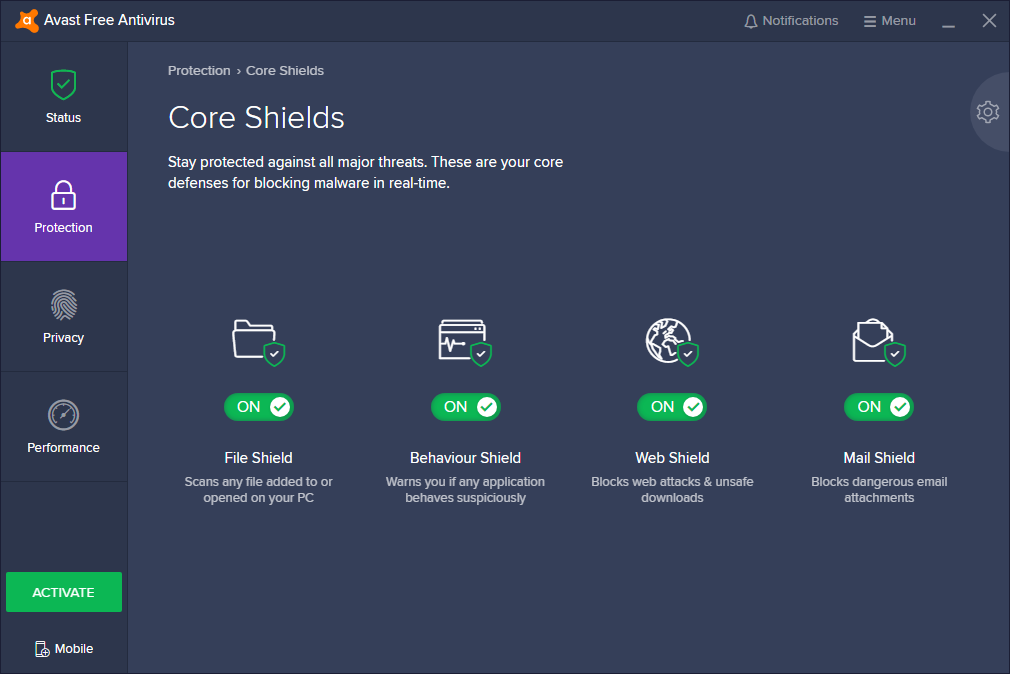Open the hamburger Menu
This screenshot has width=1010, height=674.
coord(889,21)
